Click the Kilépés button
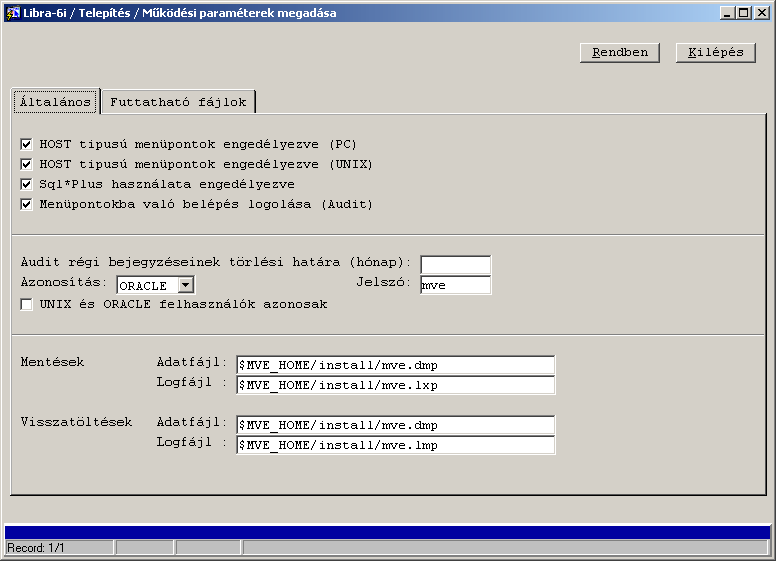 (716, 52)
